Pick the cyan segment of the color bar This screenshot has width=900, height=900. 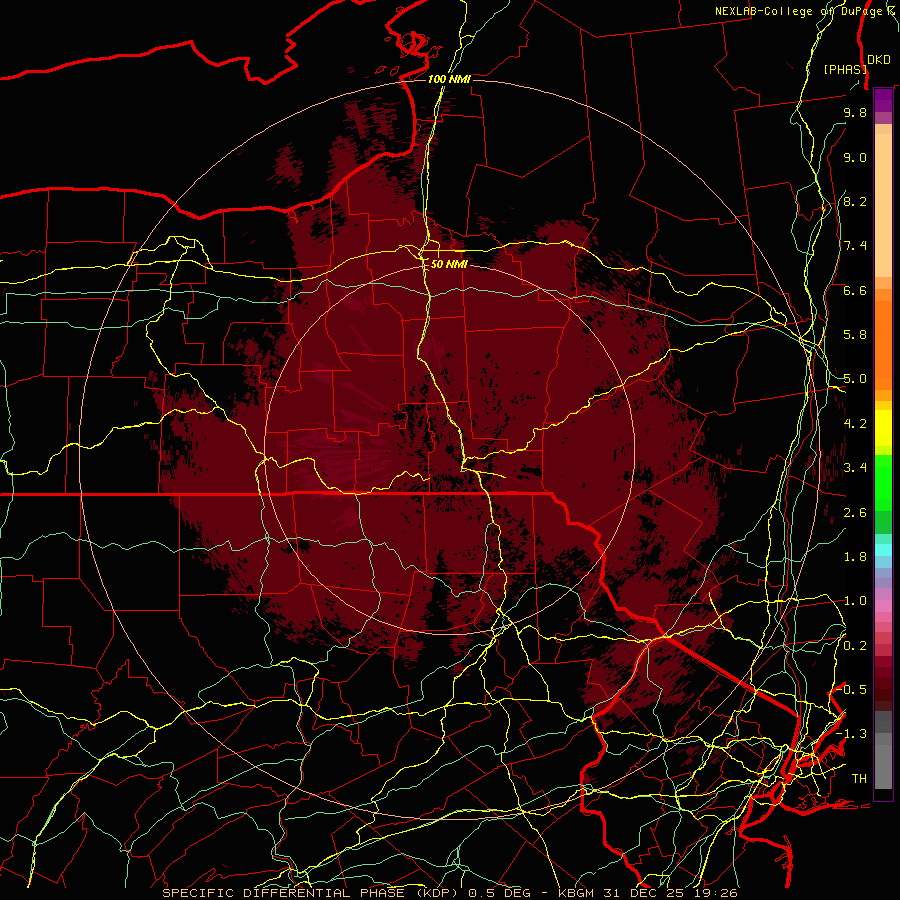coord(883,550)
